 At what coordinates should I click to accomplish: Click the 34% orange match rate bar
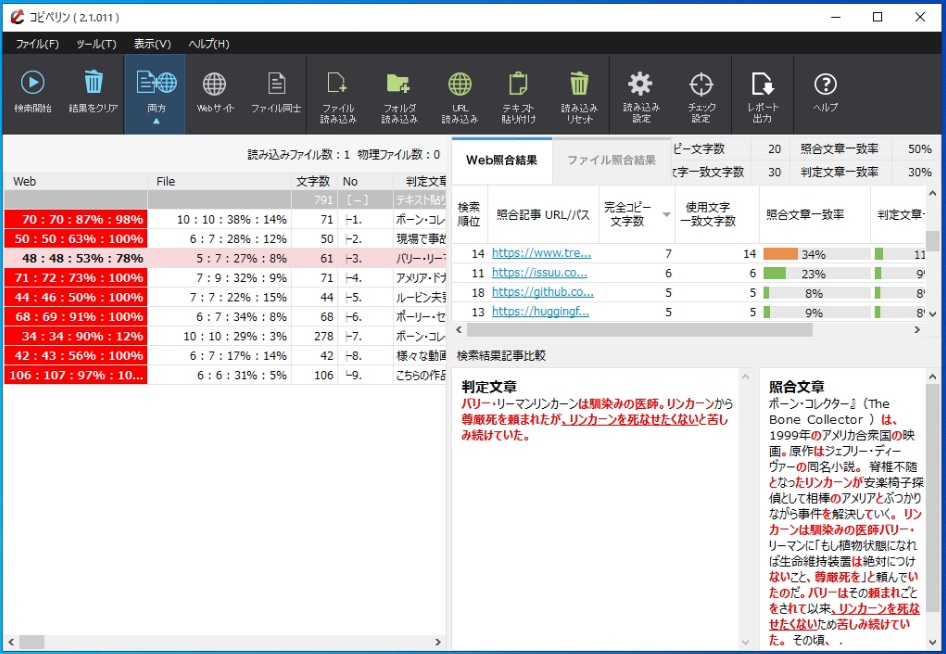click(x=780, y=254)
